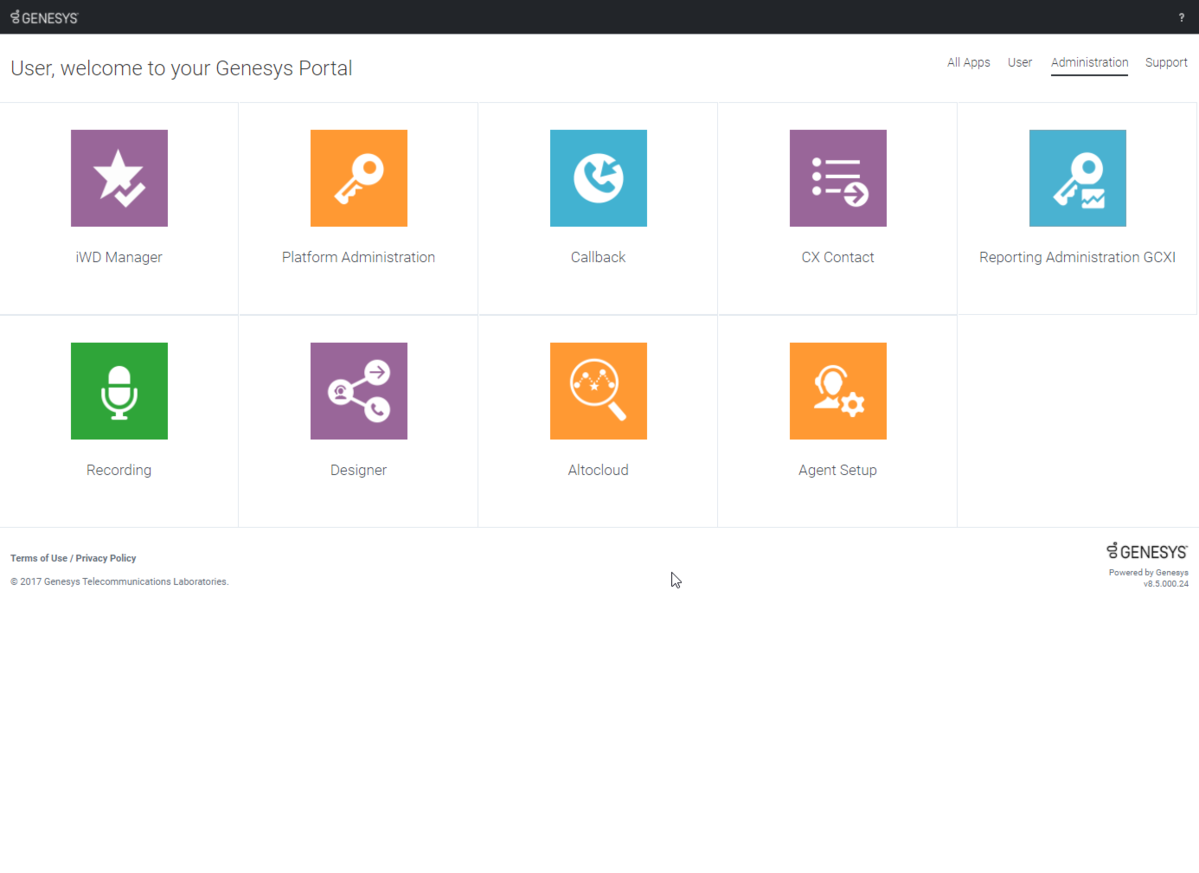The height and width of the screenshot is (873, 1199).
Task: Click the Genesys logo in header
Action: coord(44,18)
